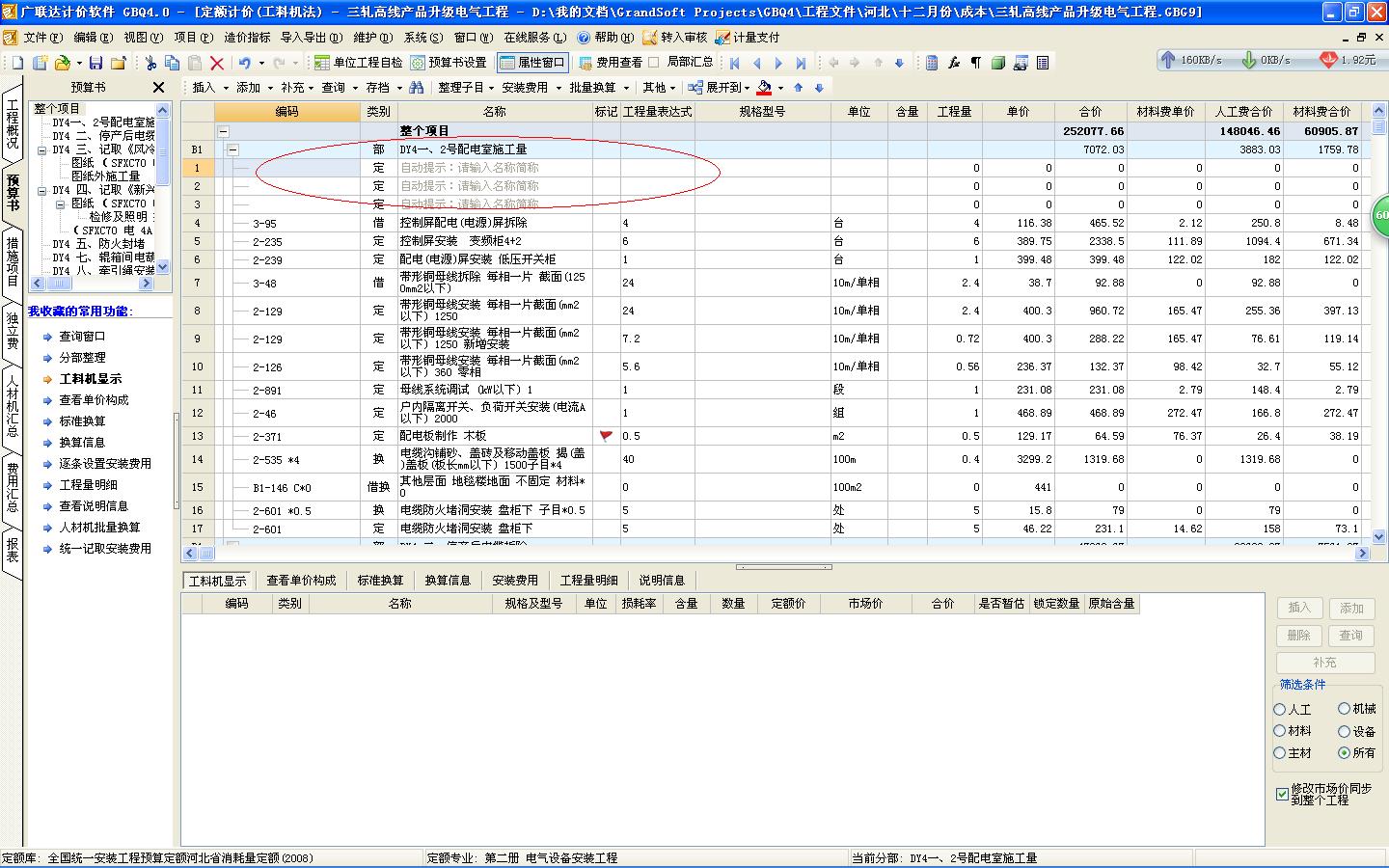Viewport: 1389px width, 868px height.
Task: Open the 添加 dropdown in budget toolbar
Action: click(254, 88)
